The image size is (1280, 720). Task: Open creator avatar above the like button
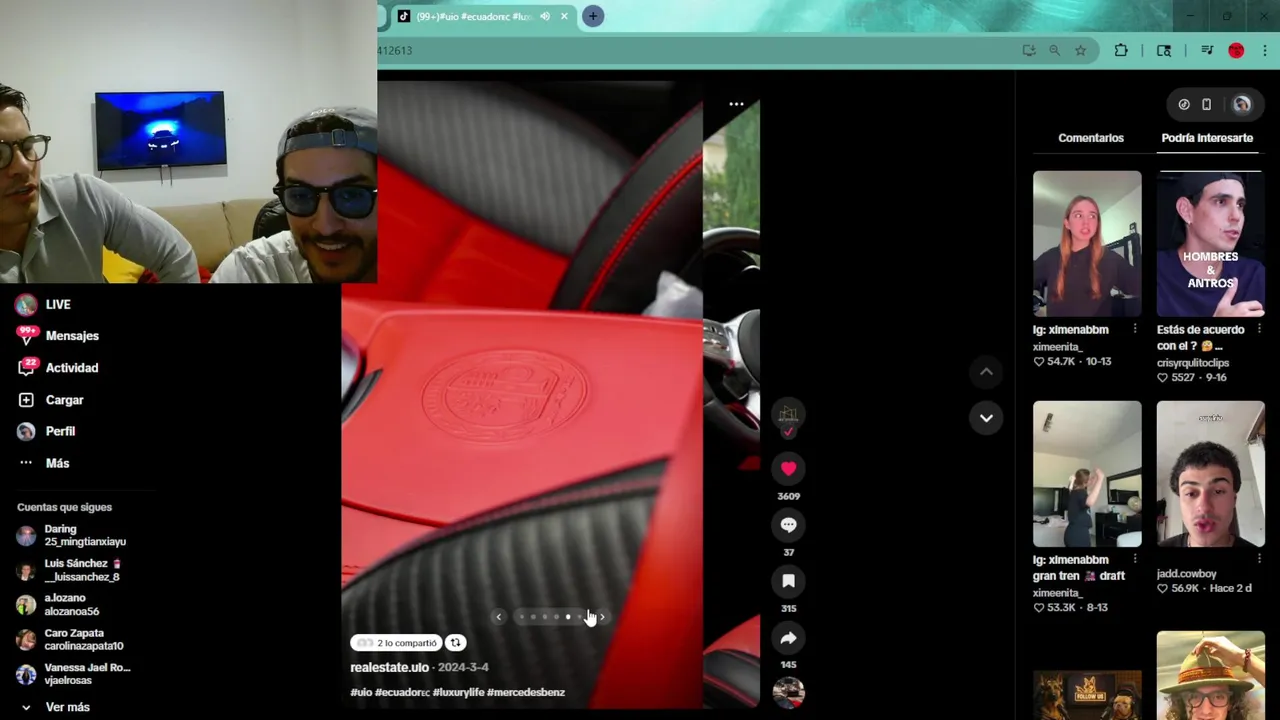(788, 413)
